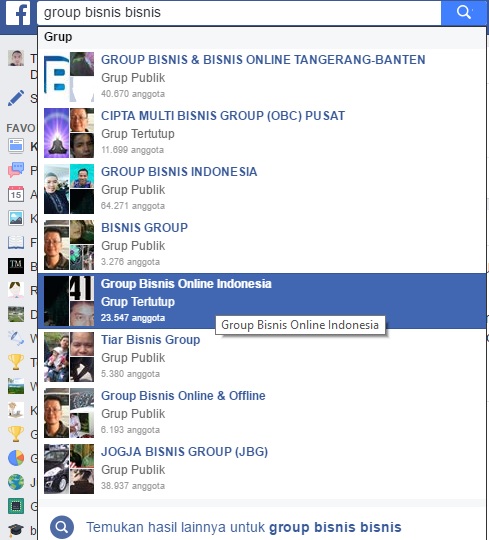Screen dimensions: 489x540
Task: Click the 'Grup' section header
Action: (x=58, y=37)
